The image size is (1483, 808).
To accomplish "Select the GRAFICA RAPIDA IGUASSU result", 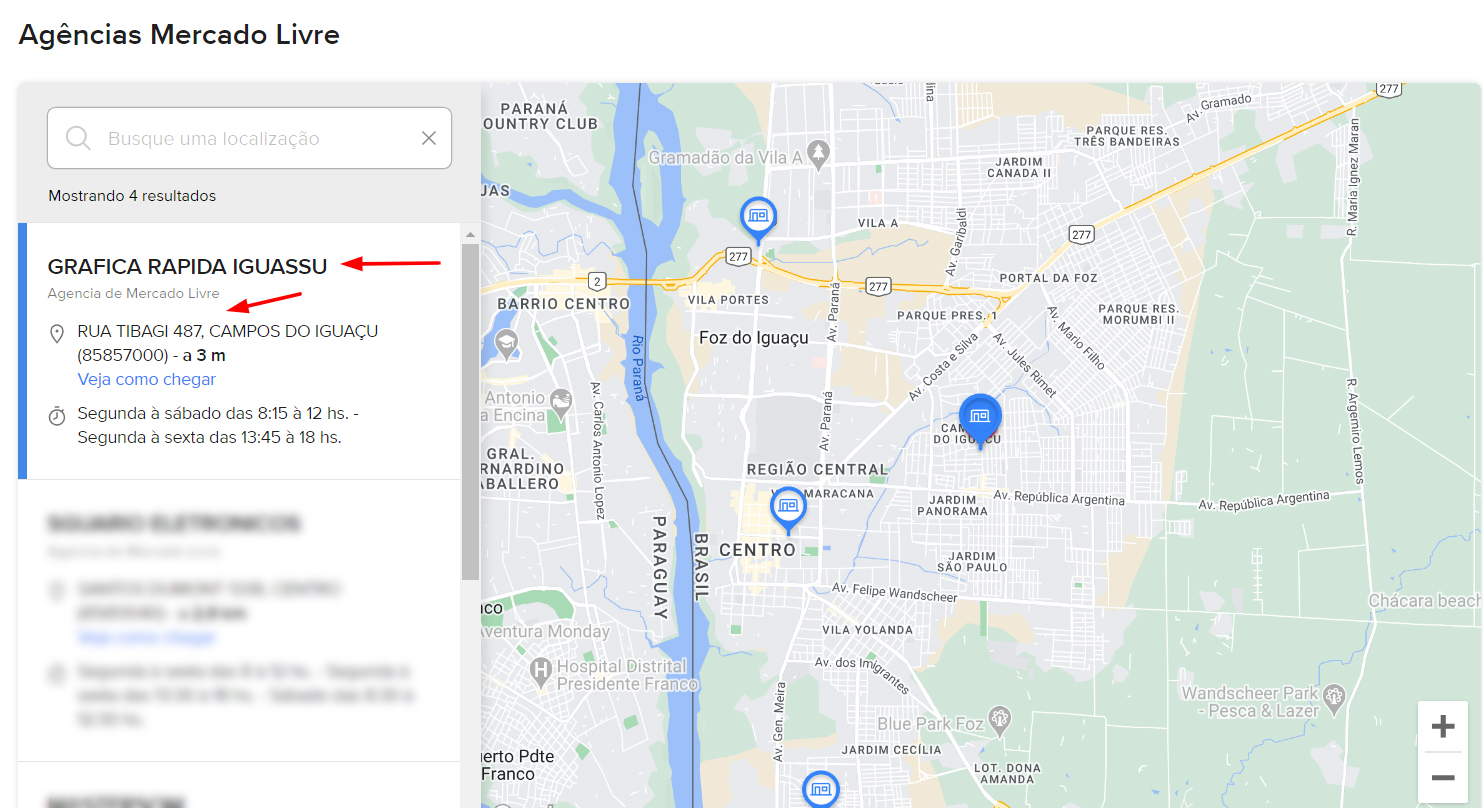I will 187,267.
